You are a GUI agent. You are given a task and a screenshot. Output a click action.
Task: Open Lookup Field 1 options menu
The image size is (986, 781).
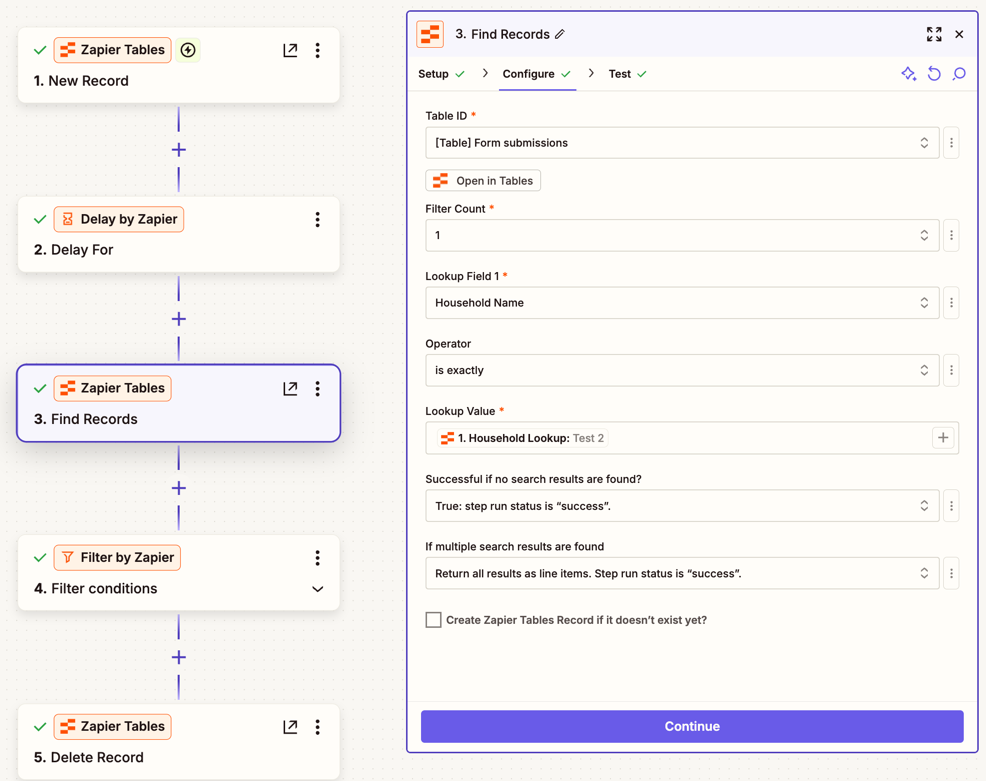(x=951, y=302)
